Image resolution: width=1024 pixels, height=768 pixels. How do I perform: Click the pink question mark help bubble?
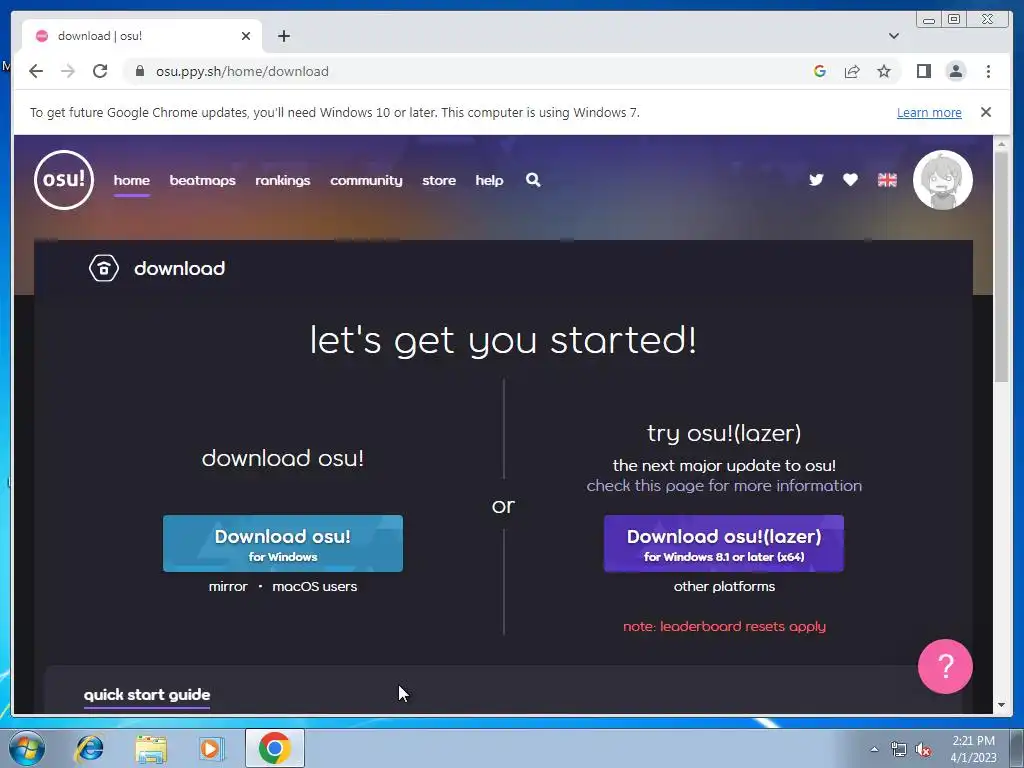pos(945,666)
